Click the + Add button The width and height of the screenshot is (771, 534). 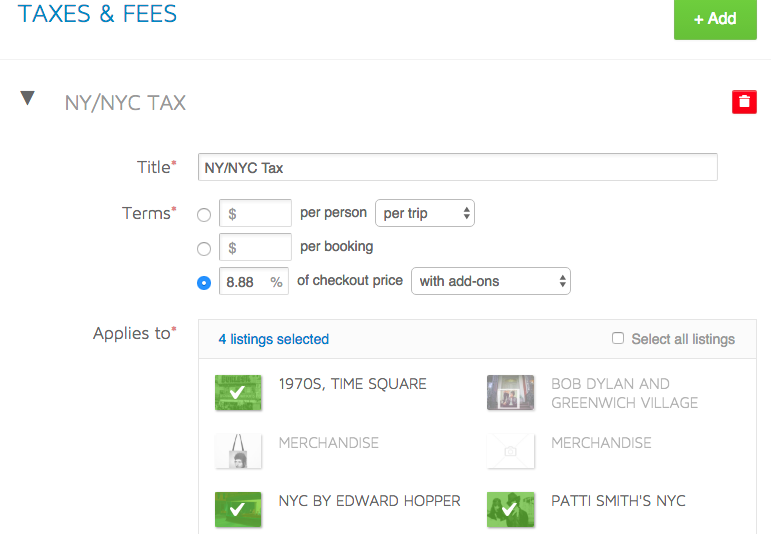[x=715, y=19]
